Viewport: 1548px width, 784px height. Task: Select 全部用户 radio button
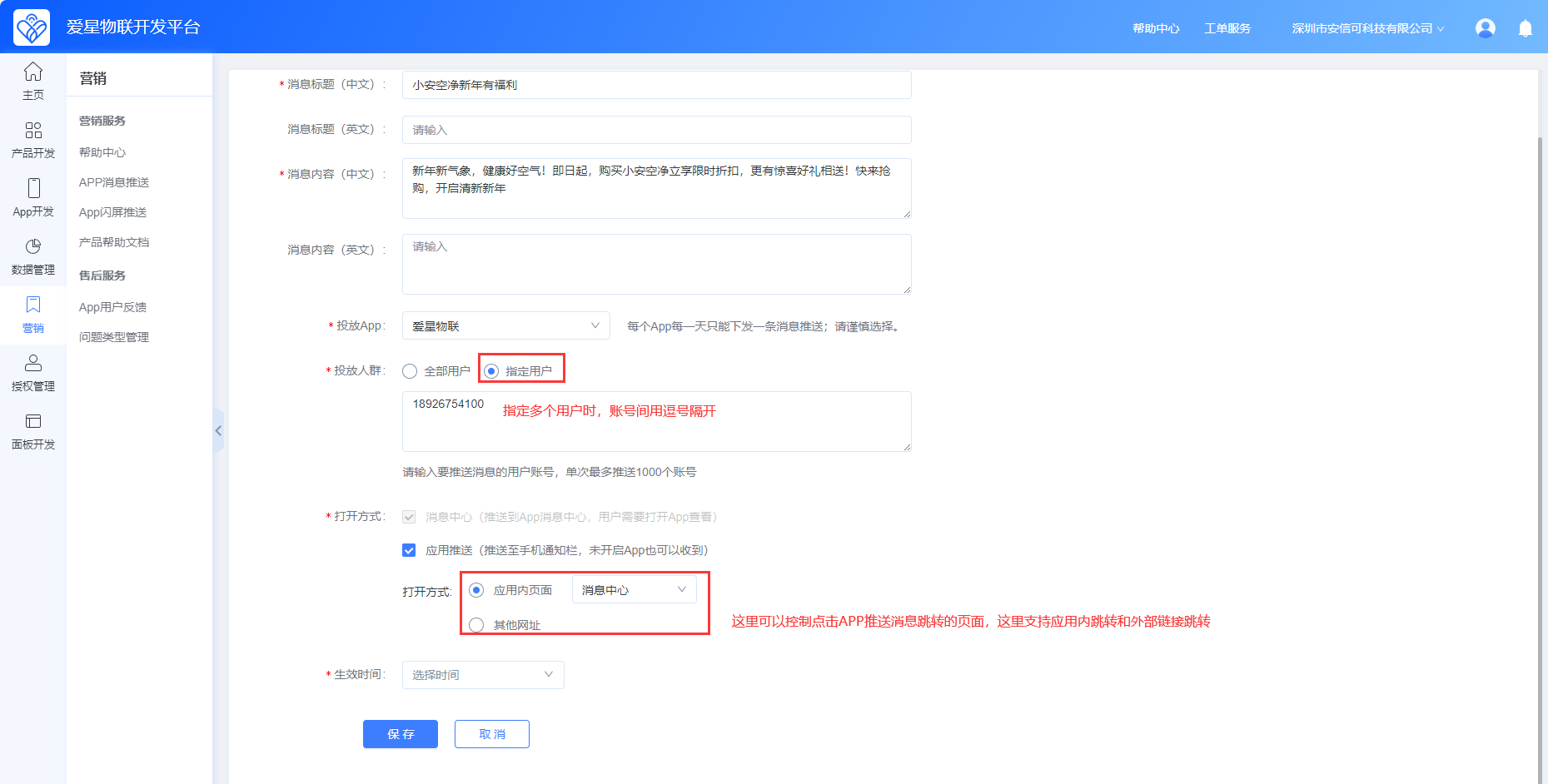[410, 371]
